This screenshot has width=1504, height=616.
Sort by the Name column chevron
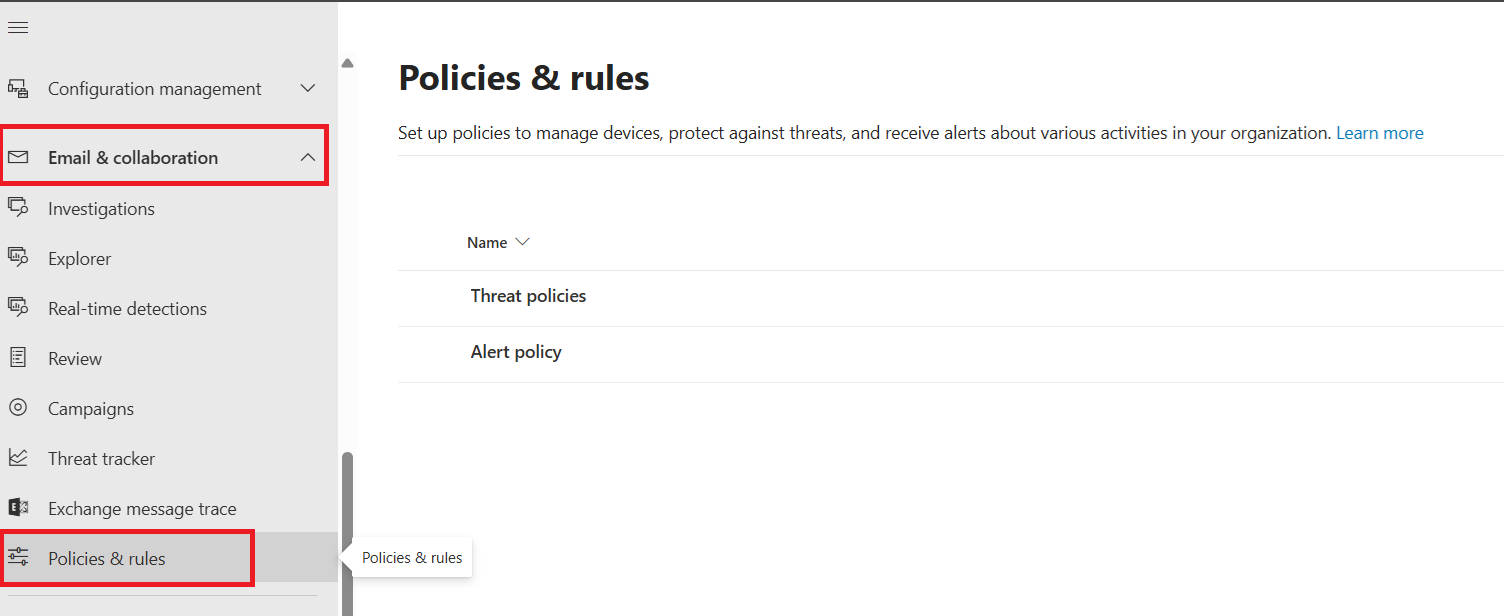tap(521, 242)
